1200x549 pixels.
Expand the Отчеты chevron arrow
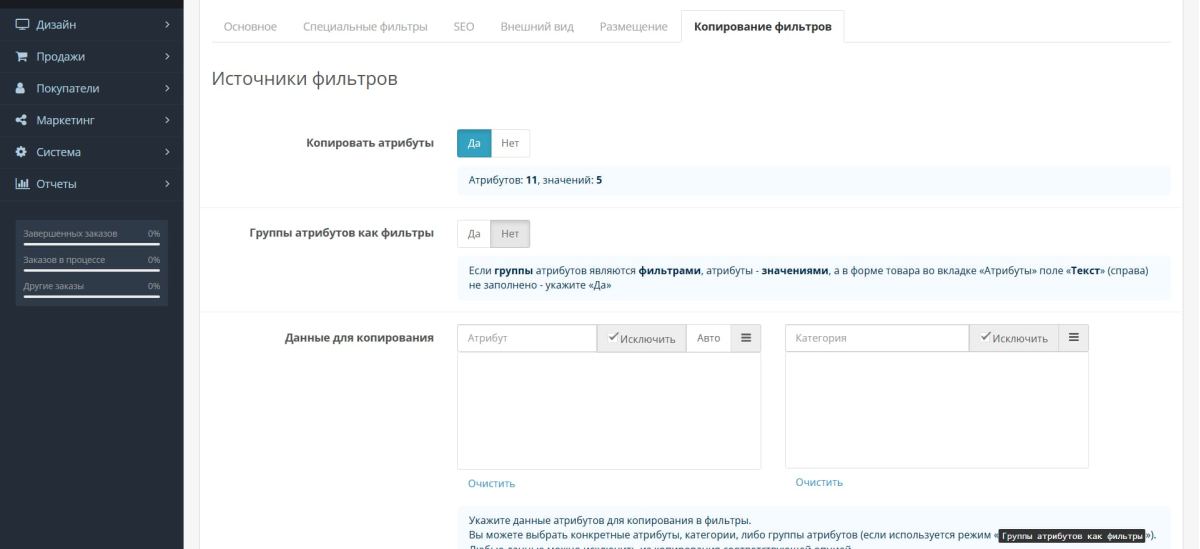(167, 184)
